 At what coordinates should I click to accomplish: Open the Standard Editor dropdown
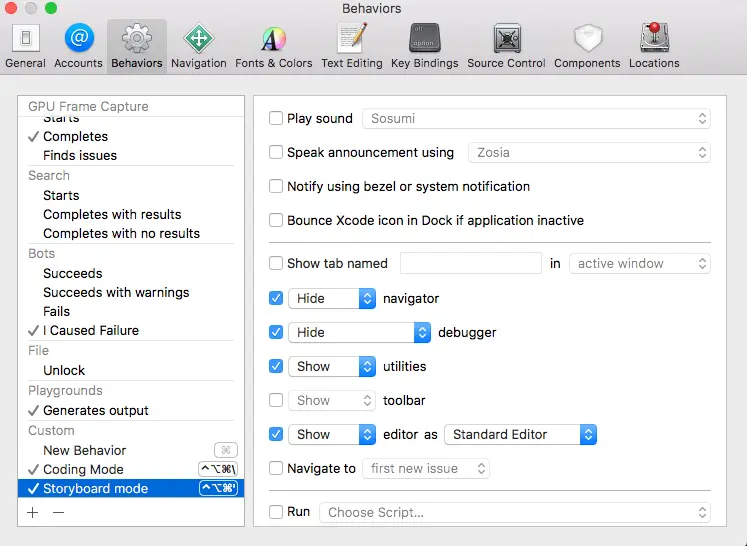[521, 435]
